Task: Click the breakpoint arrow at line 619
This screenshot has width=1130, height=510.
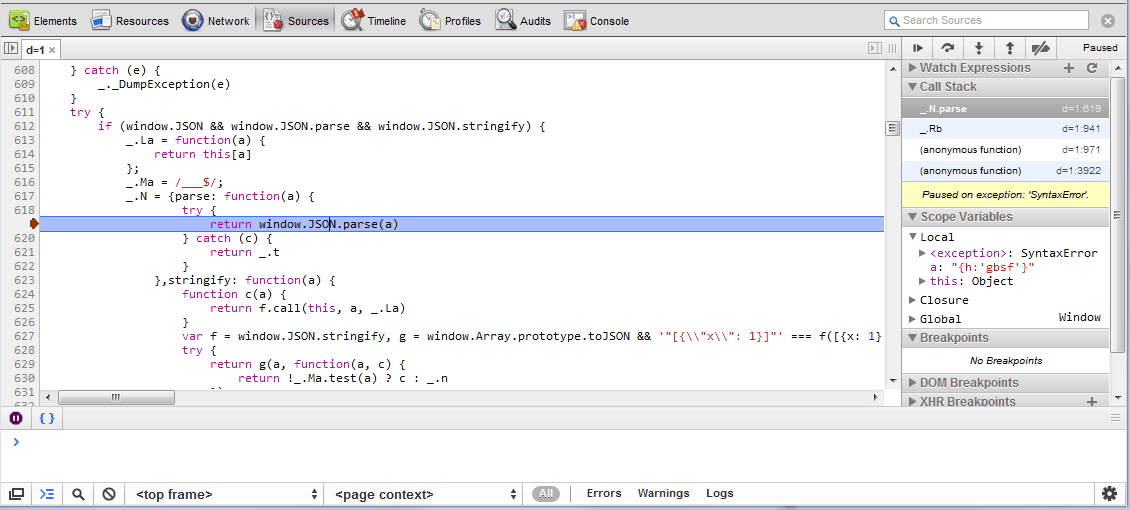Action: pyautogui.click(x=34, y=224)
